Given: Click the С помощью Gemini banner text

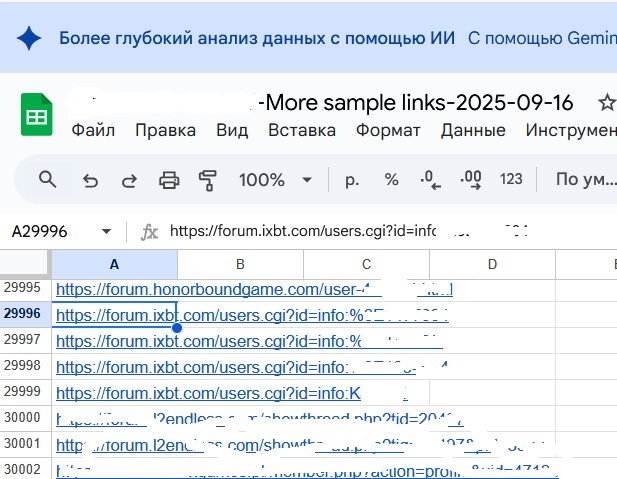Looking at the screenshot, I should (x=542, y=38).
